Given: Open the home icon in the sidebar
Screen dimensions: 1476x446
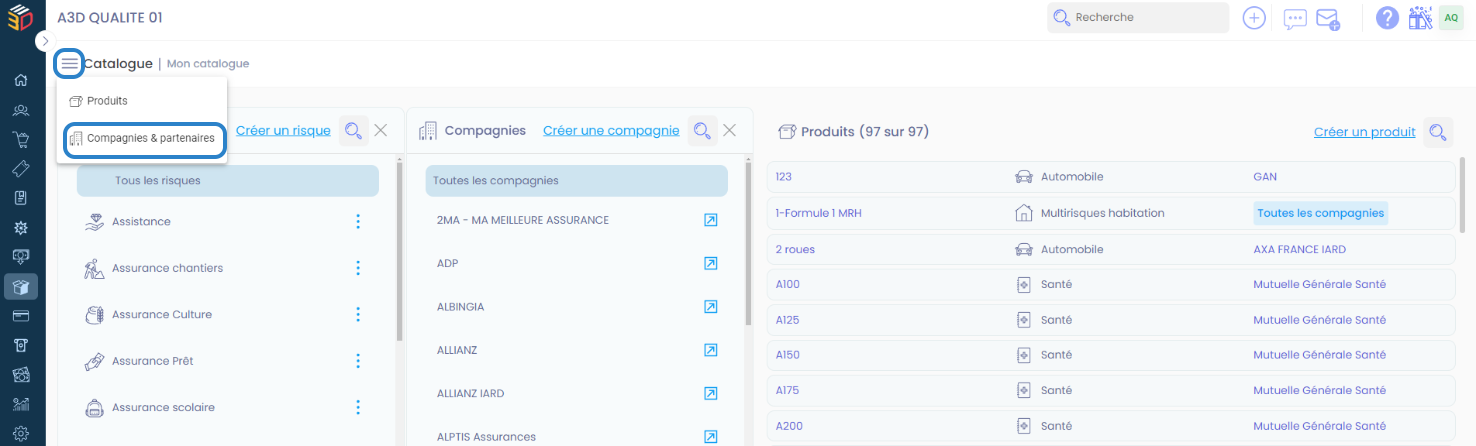Looking at the screenshot, I should (x=21, y=80).
